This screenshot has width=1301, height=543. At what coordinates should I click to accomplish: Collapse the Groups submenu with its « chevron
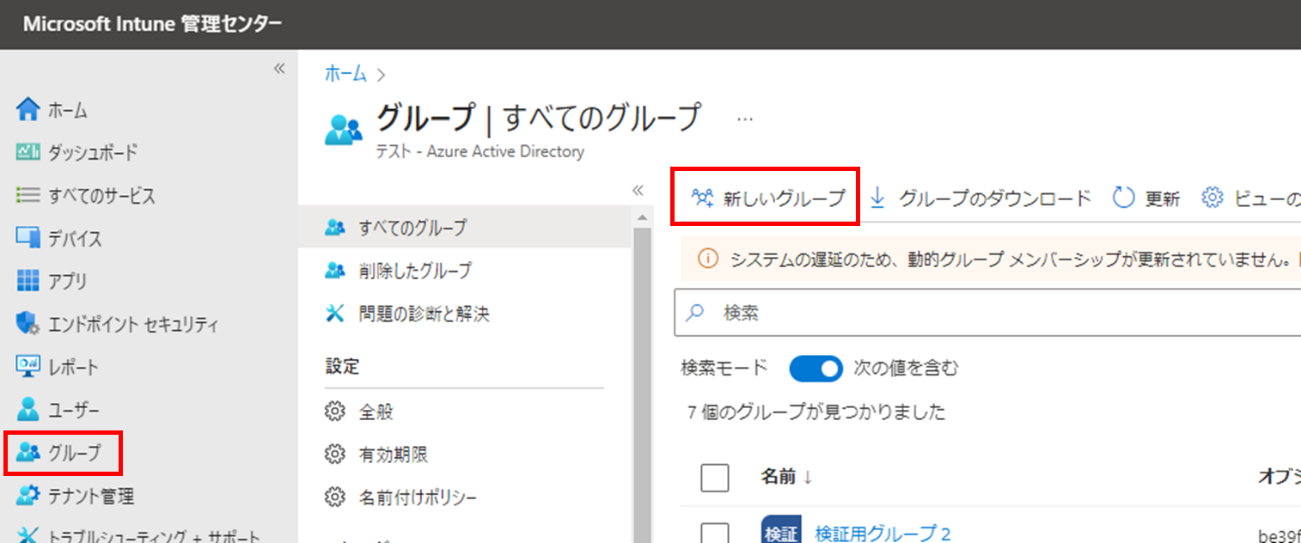638,190
